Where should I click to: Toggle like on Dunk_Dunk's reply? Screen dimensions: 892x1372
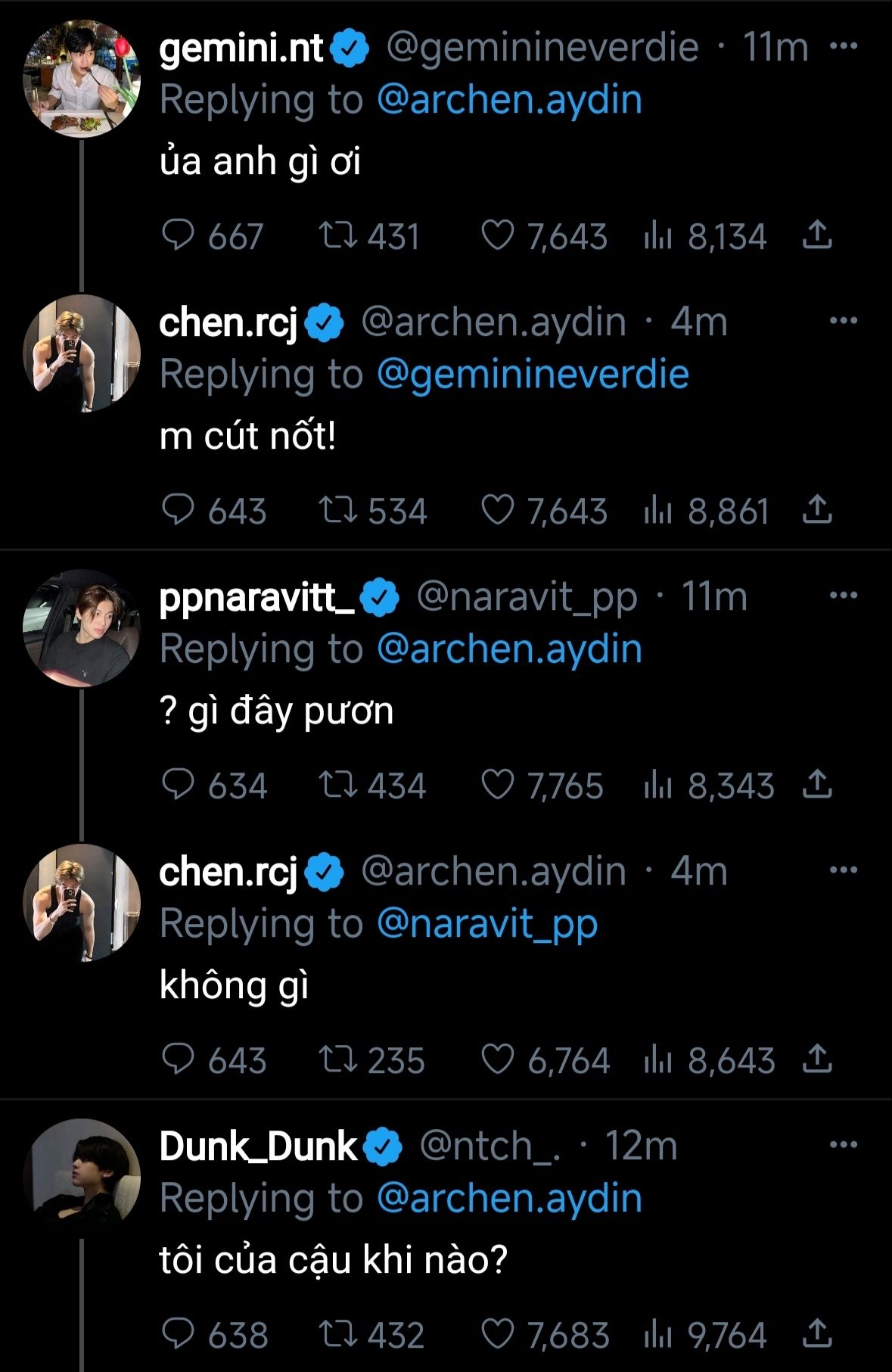click(498, 1334)
